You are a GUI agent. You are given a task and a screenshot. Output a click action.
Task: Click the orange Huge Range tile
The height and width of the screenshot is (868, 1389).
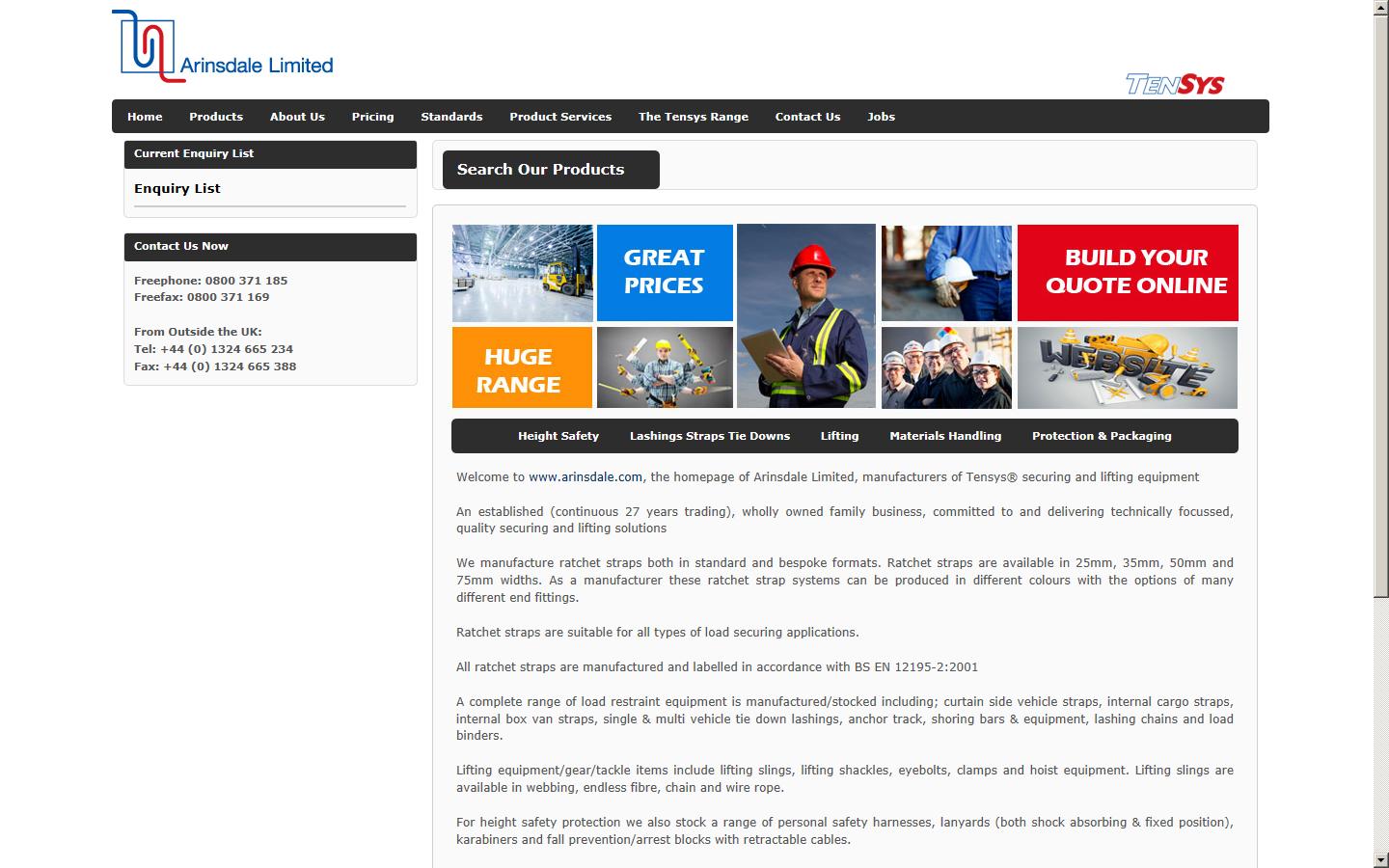coord(522,367)
